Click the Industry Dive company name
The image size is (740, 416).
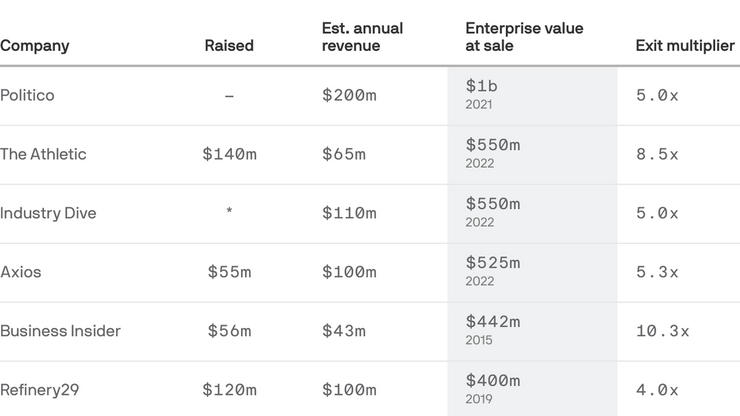[48, 213]
